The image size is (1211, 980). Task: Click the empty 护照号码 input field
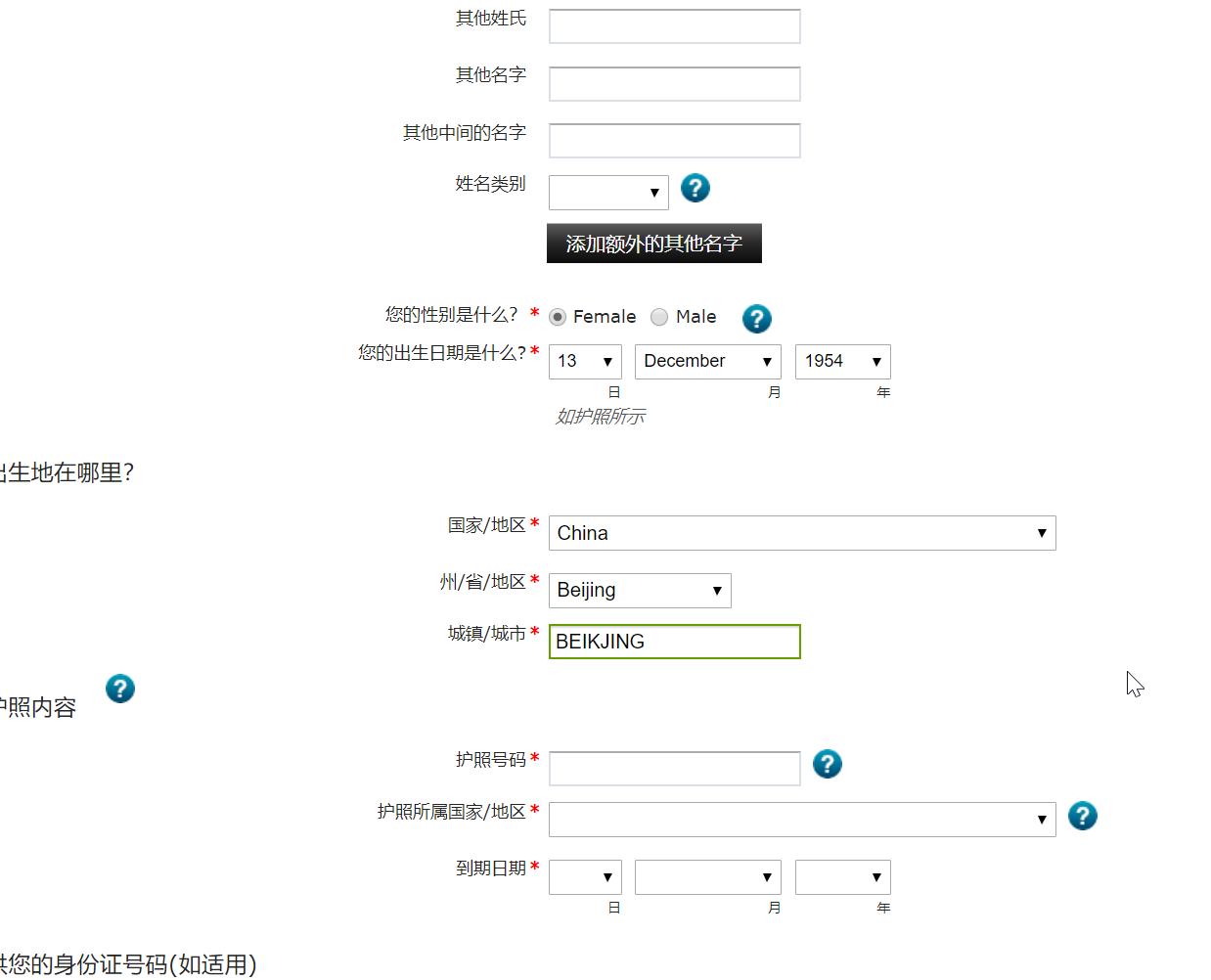click(x=673, y=768)
